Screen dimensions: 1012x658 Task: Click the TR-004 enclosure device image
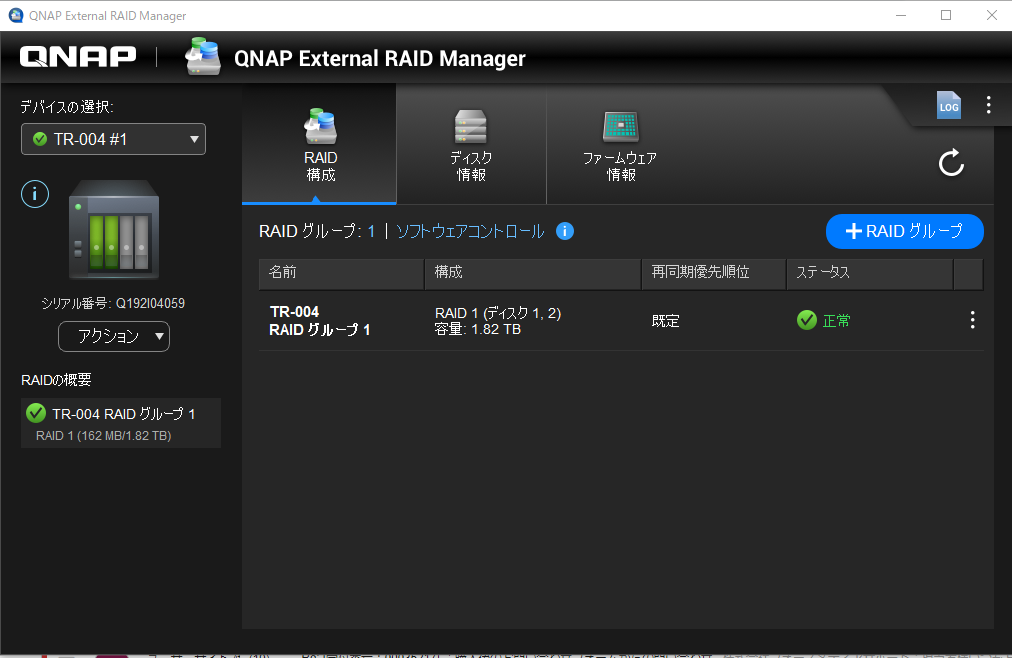tap(114, 230)
